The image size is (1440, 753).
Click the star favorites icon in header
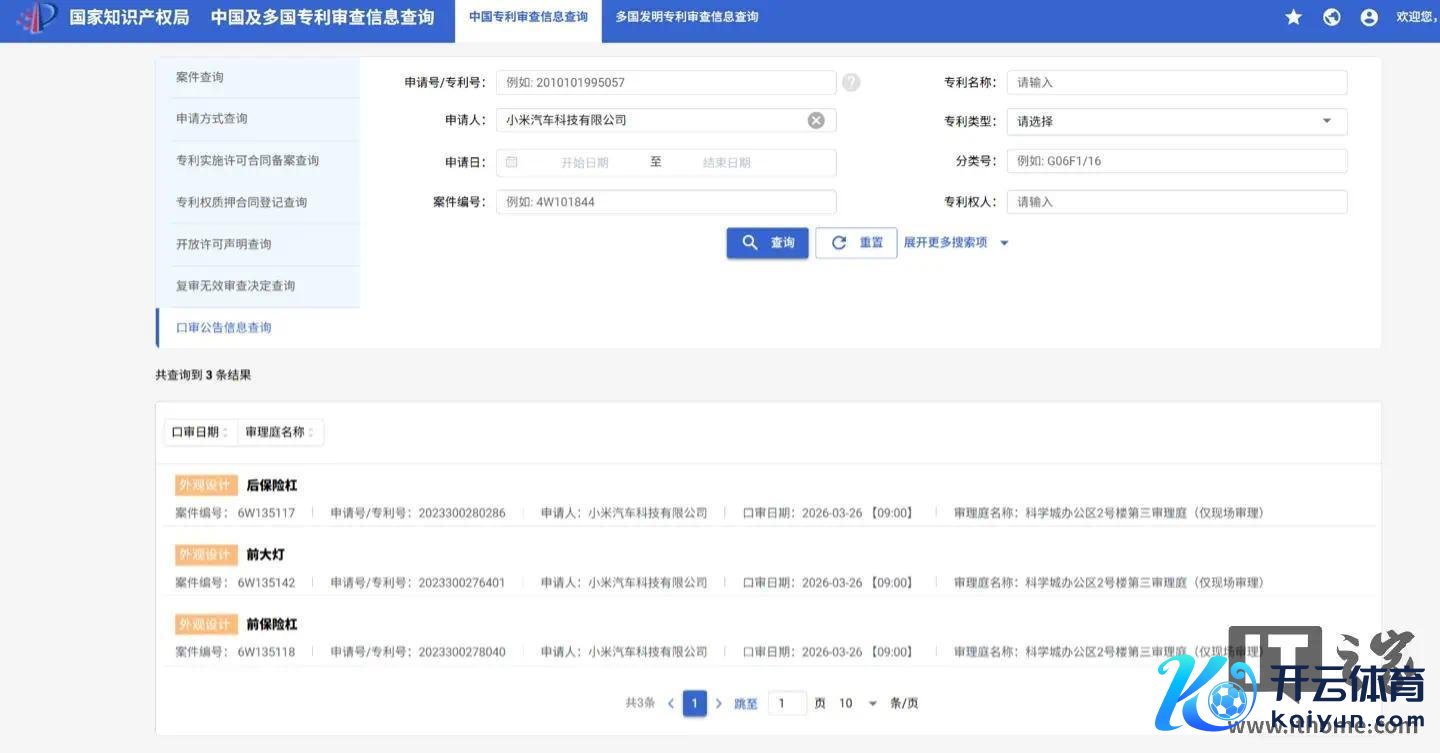pos(1293,17)
